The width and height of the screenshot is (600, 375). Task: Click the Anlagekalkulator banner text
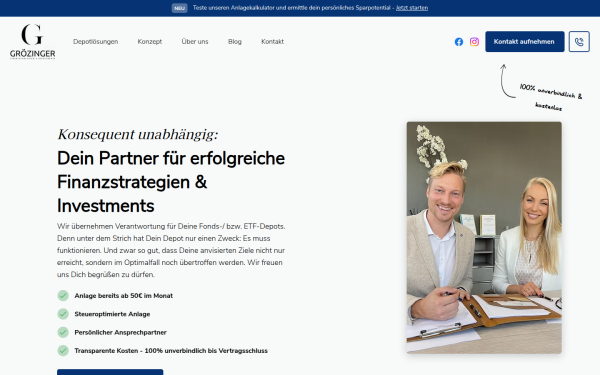(x=292, y=8)
